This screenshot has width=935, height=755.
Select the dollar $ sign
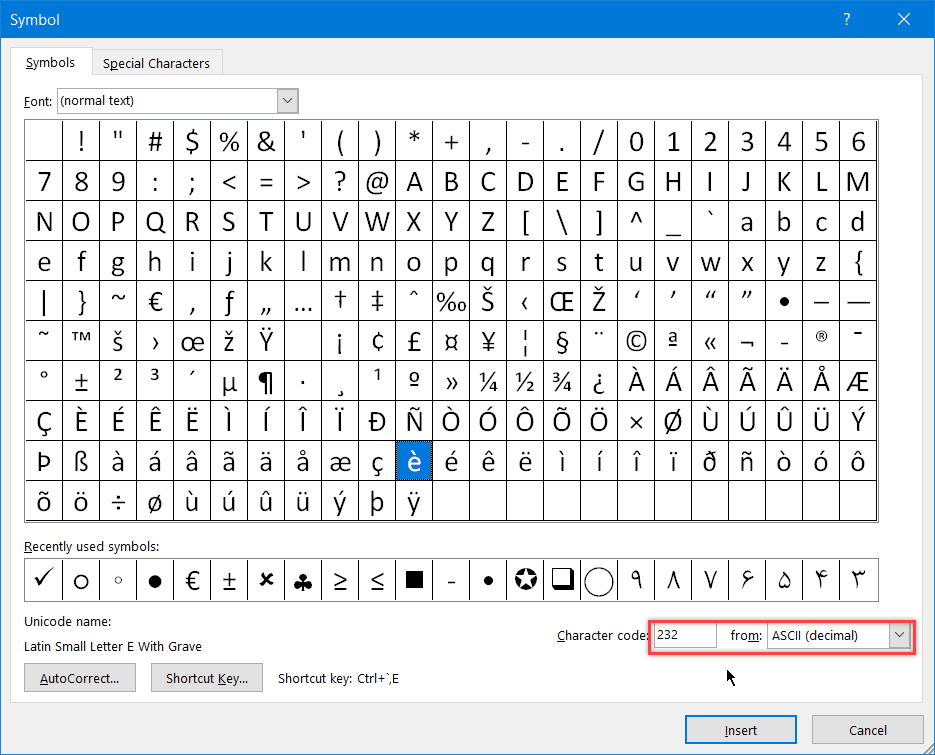pyautogui.click(x=192, y=141)
